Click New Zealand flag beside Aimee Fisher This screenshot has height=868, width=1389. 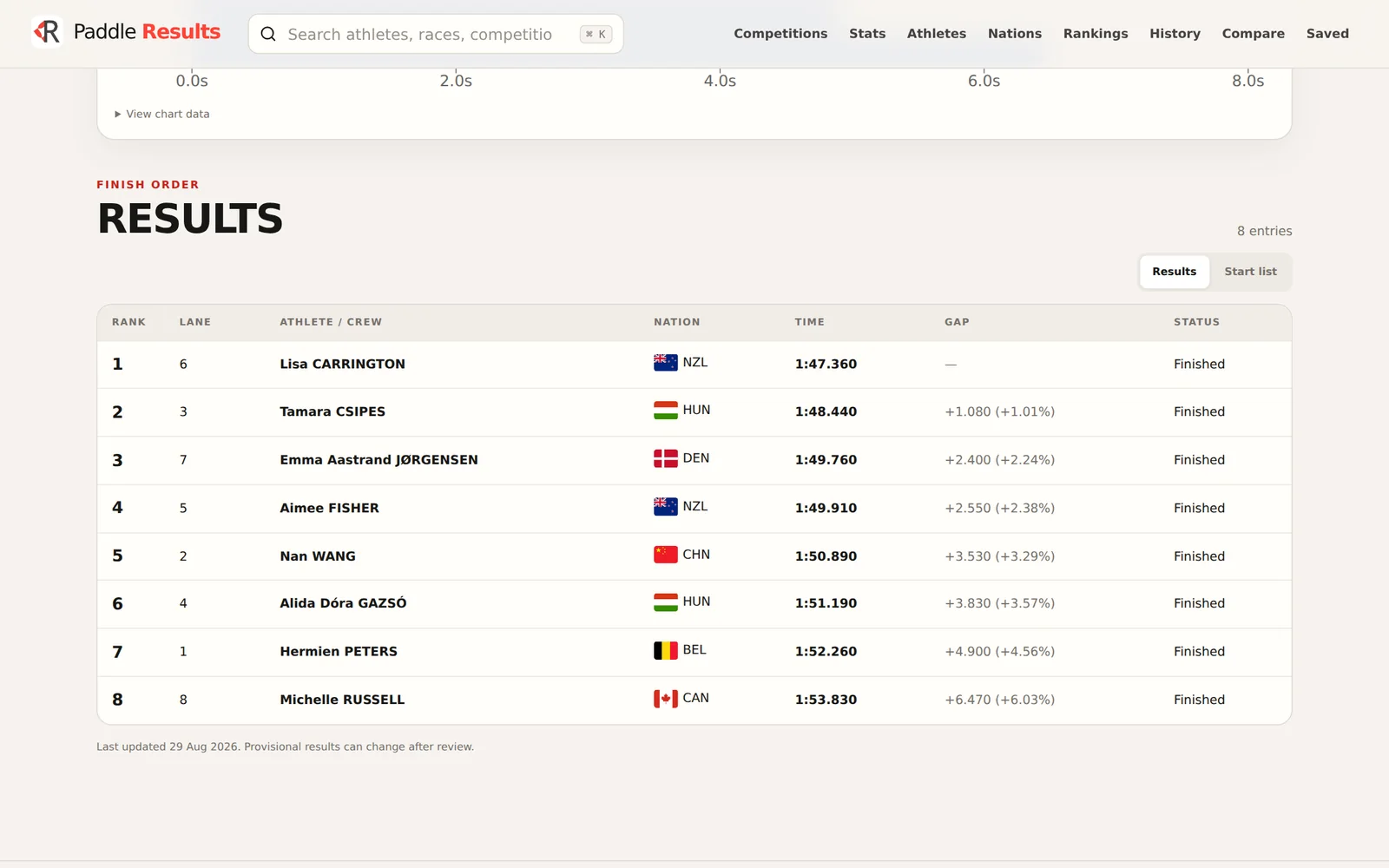click(666, 506)
